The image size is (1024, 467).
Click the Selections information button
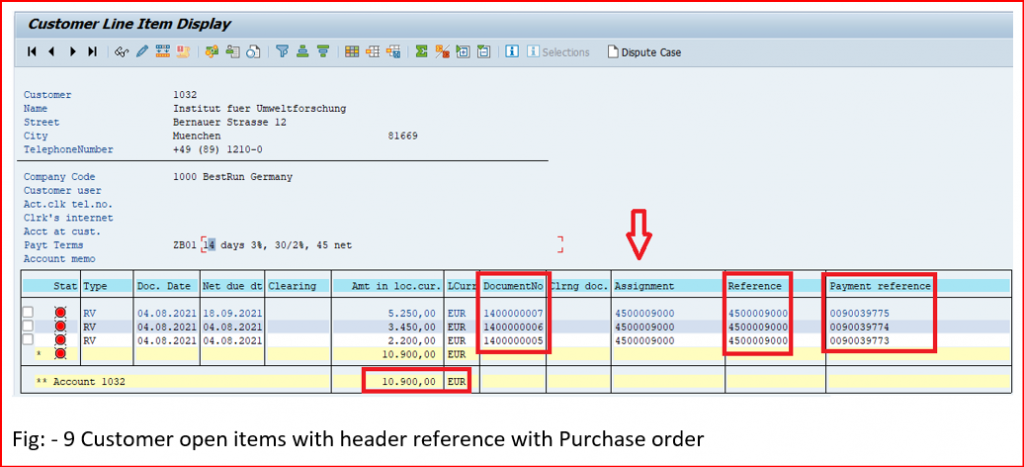click(x=558, y=52)
